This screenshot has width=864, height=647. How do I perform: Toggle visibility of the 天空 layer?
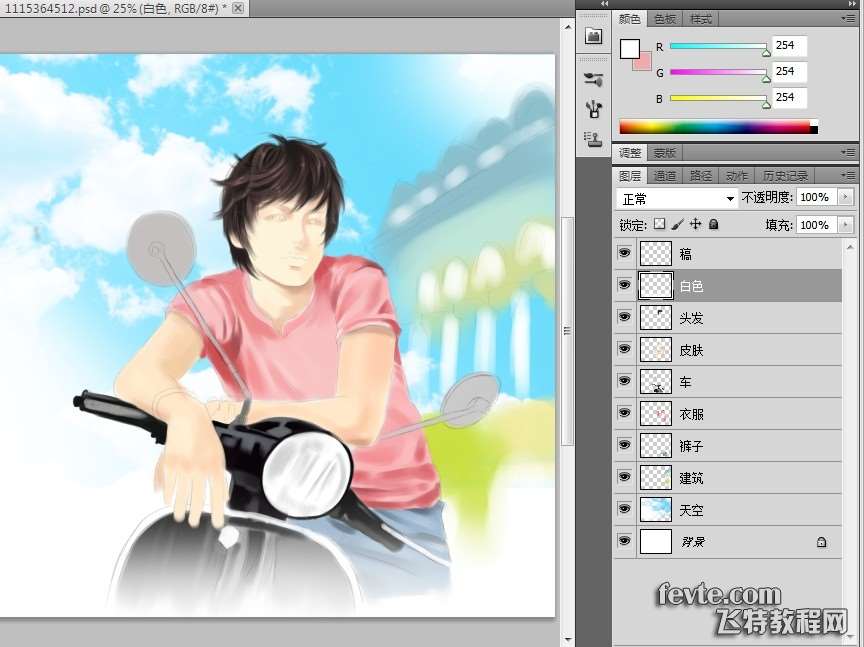coord(625,510)
